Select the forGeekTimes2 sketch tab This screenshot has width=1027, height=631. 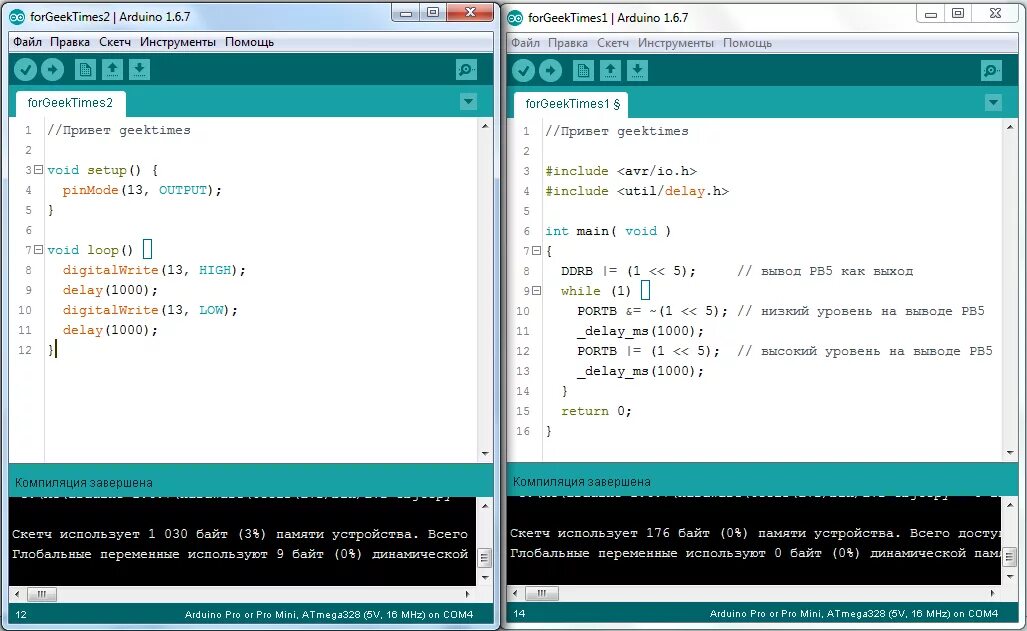[x=70, y=103]
